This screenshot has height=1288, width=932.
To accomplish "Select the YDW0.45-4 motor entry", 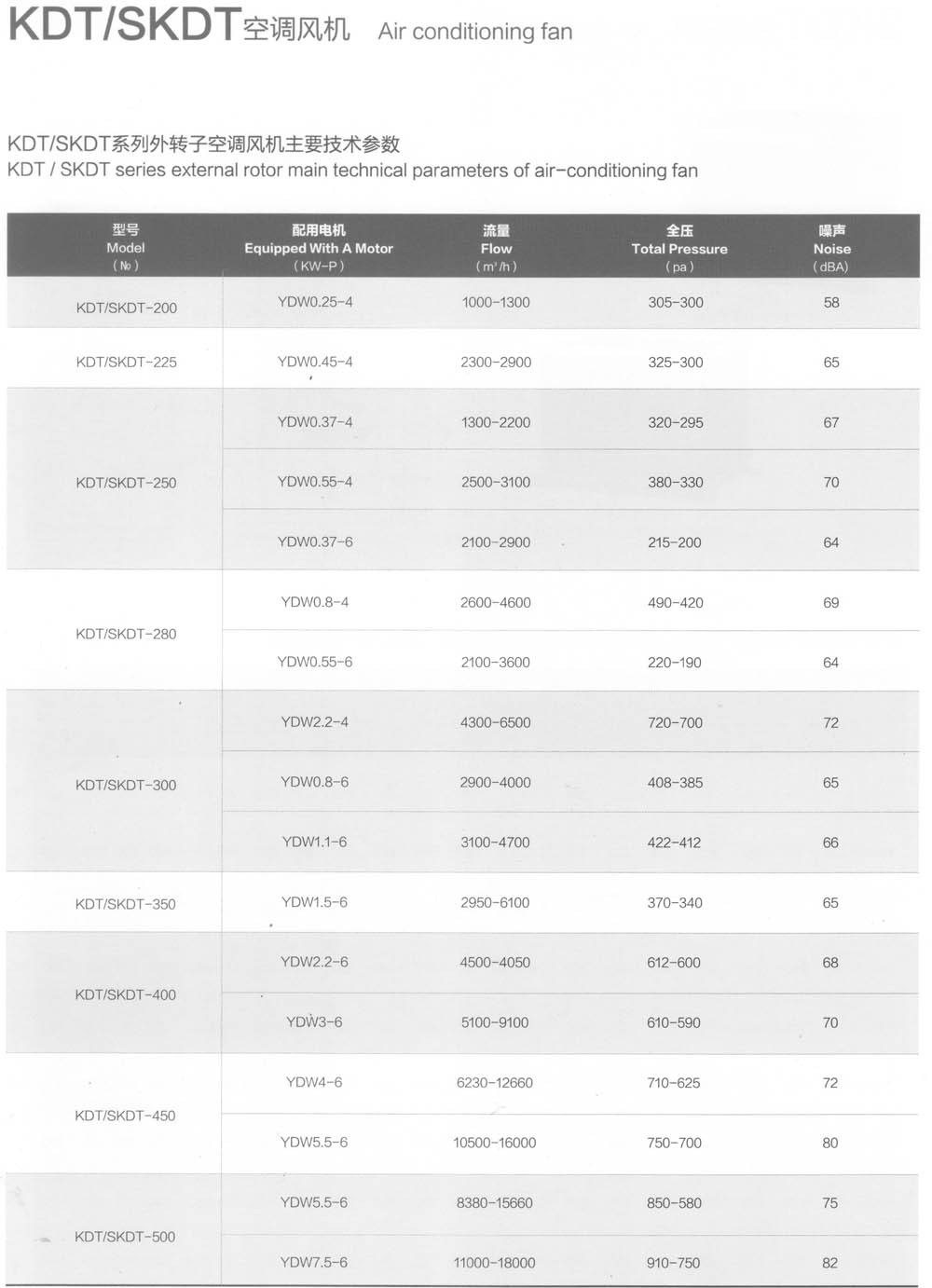I will 315,362.
